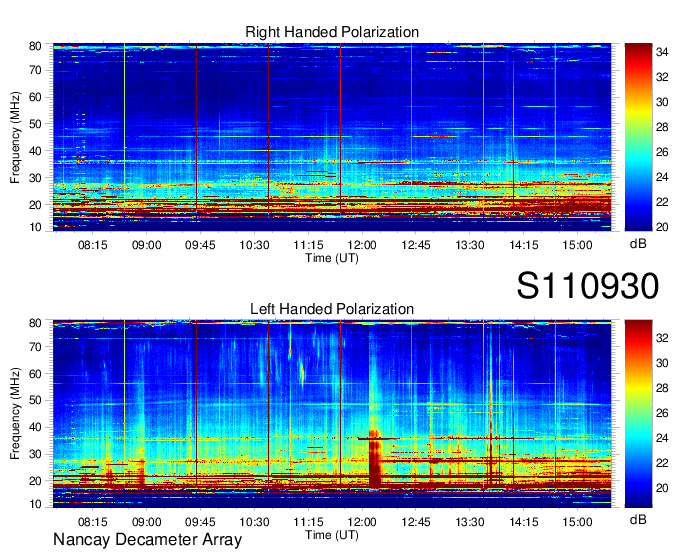
Task: Click the Left Handed plot's color scale bar
Action: tap(638, 414)
